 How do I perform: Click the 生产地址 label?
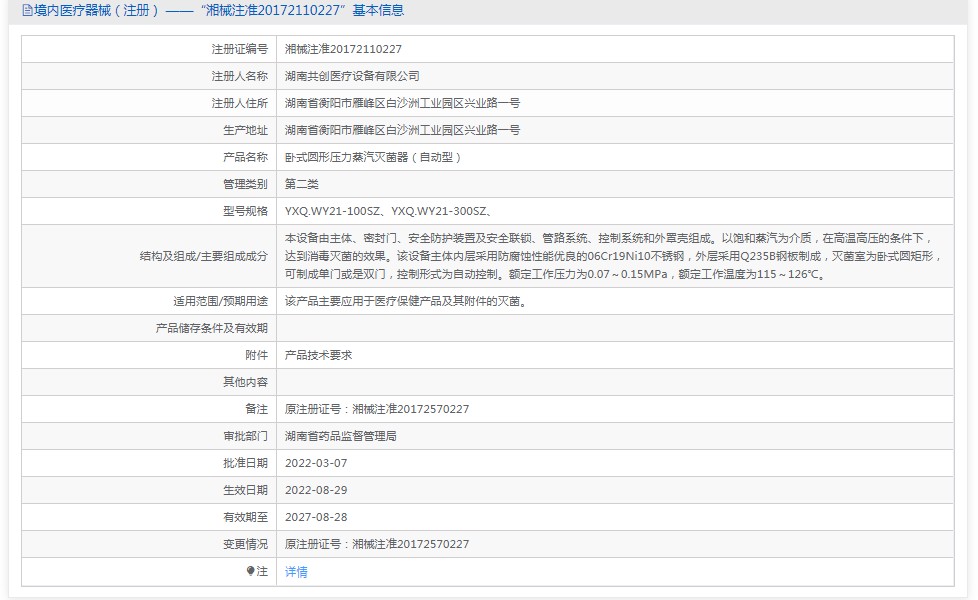click(245, 130)
